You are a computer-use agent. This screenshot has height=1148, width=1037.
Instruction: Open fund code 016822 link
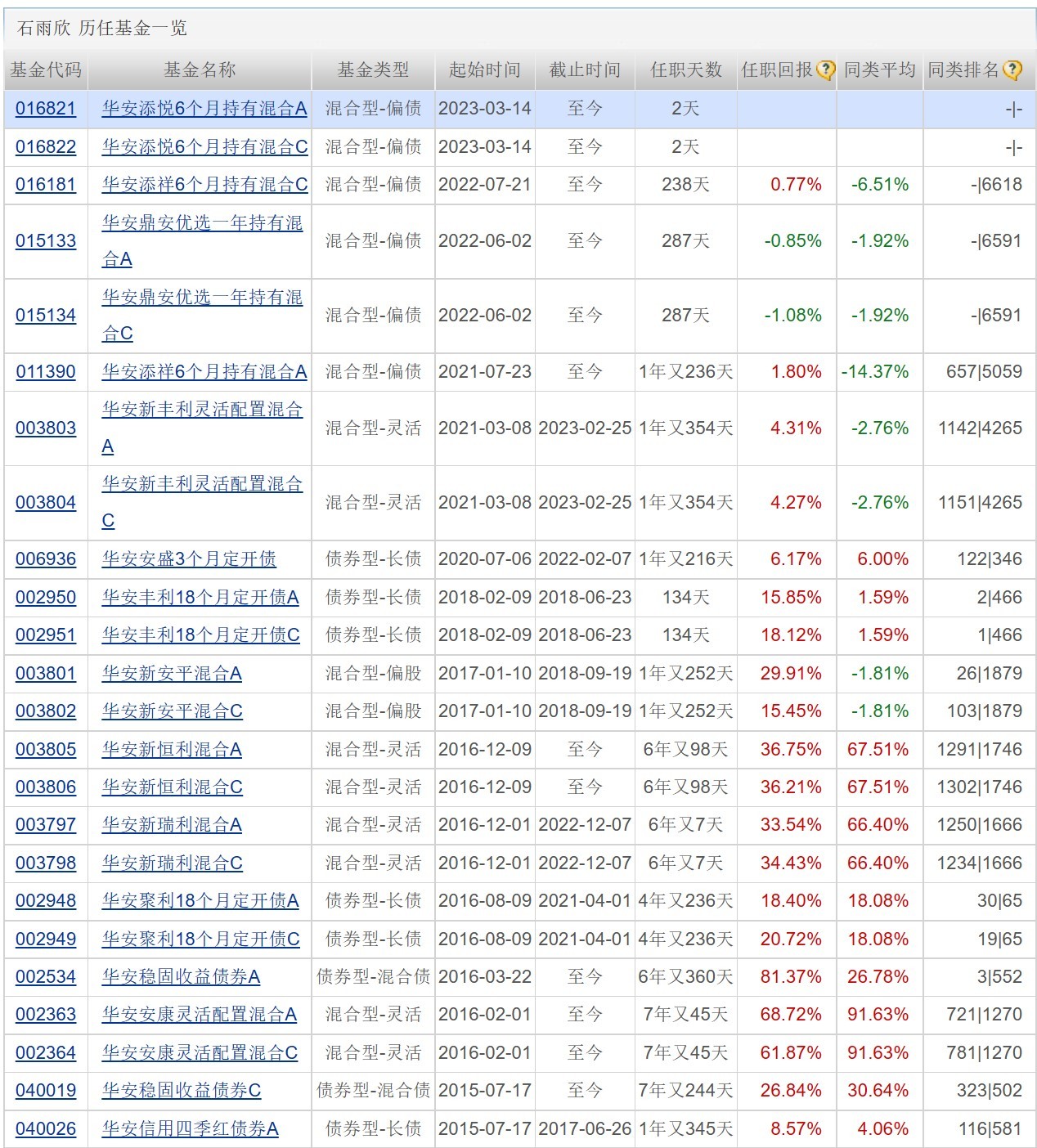46,147
